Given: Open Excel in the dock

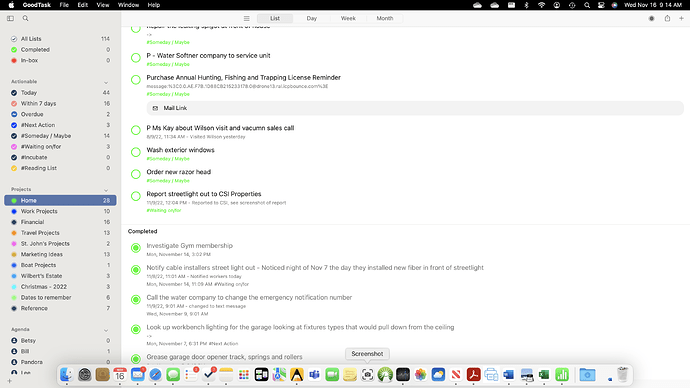Looking at the screenshot, I should (544, 375).
